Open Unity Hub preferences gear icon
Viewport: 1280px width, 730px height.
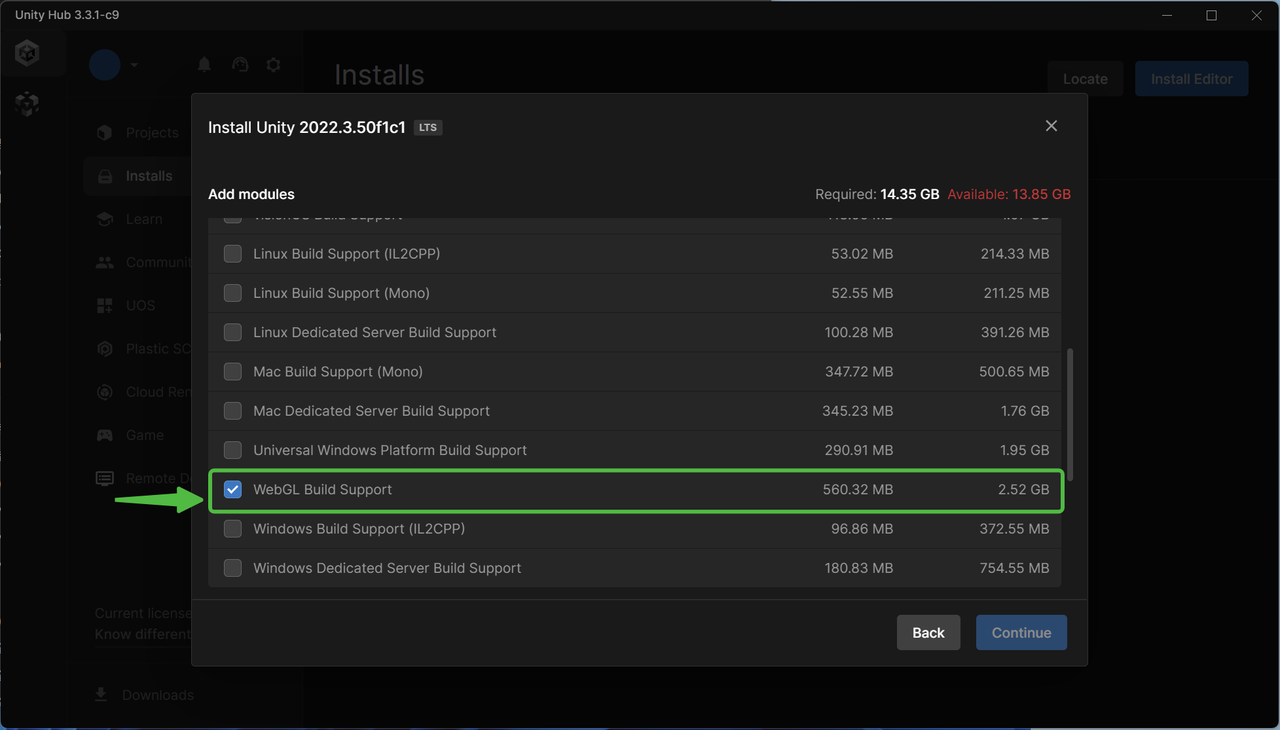(x=273, y=64)
